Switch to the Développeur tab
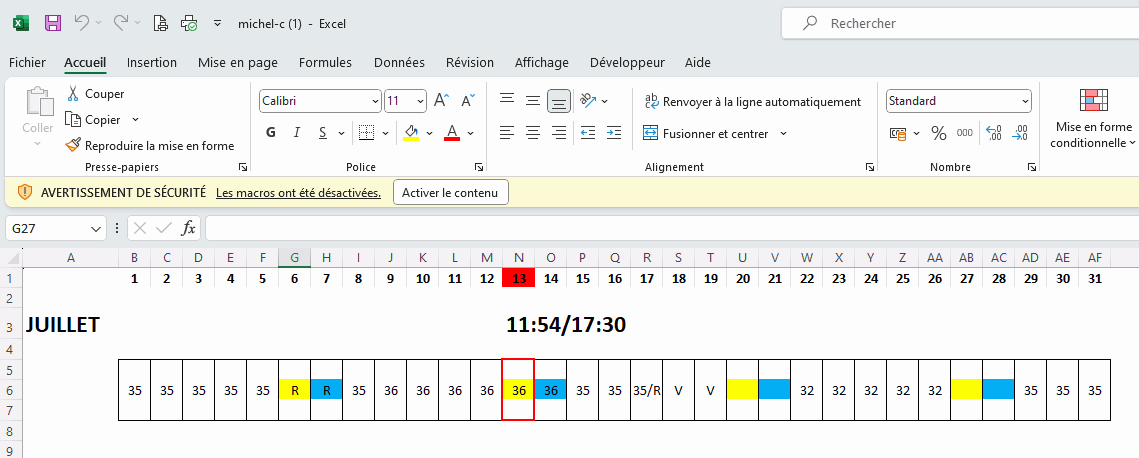 tap(627, 62)
